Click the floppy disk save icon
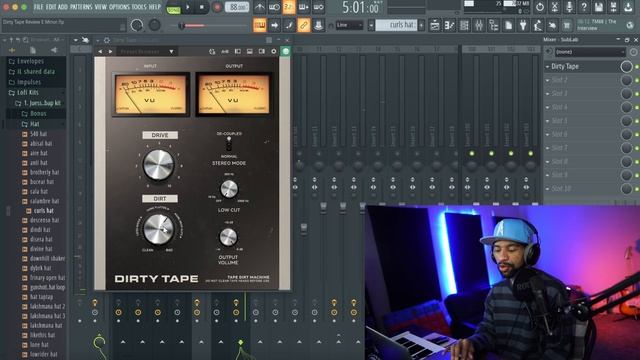Viewport: 640px width, 360px height. click(x=599, y=7)
